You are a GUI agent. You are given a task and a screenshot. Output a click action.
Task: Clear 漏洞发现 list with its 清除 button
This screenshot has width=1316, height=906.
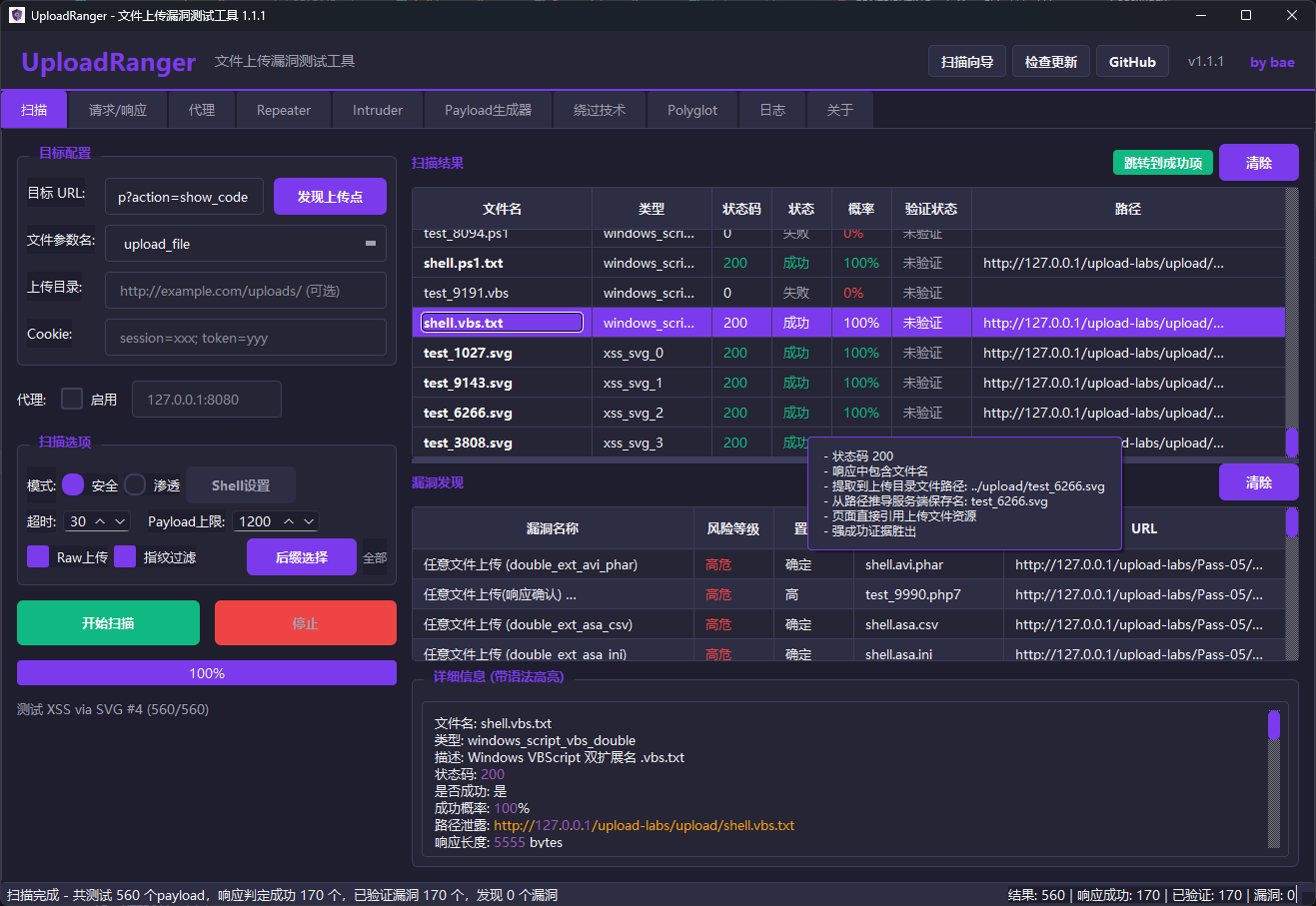click(1259, 482)
